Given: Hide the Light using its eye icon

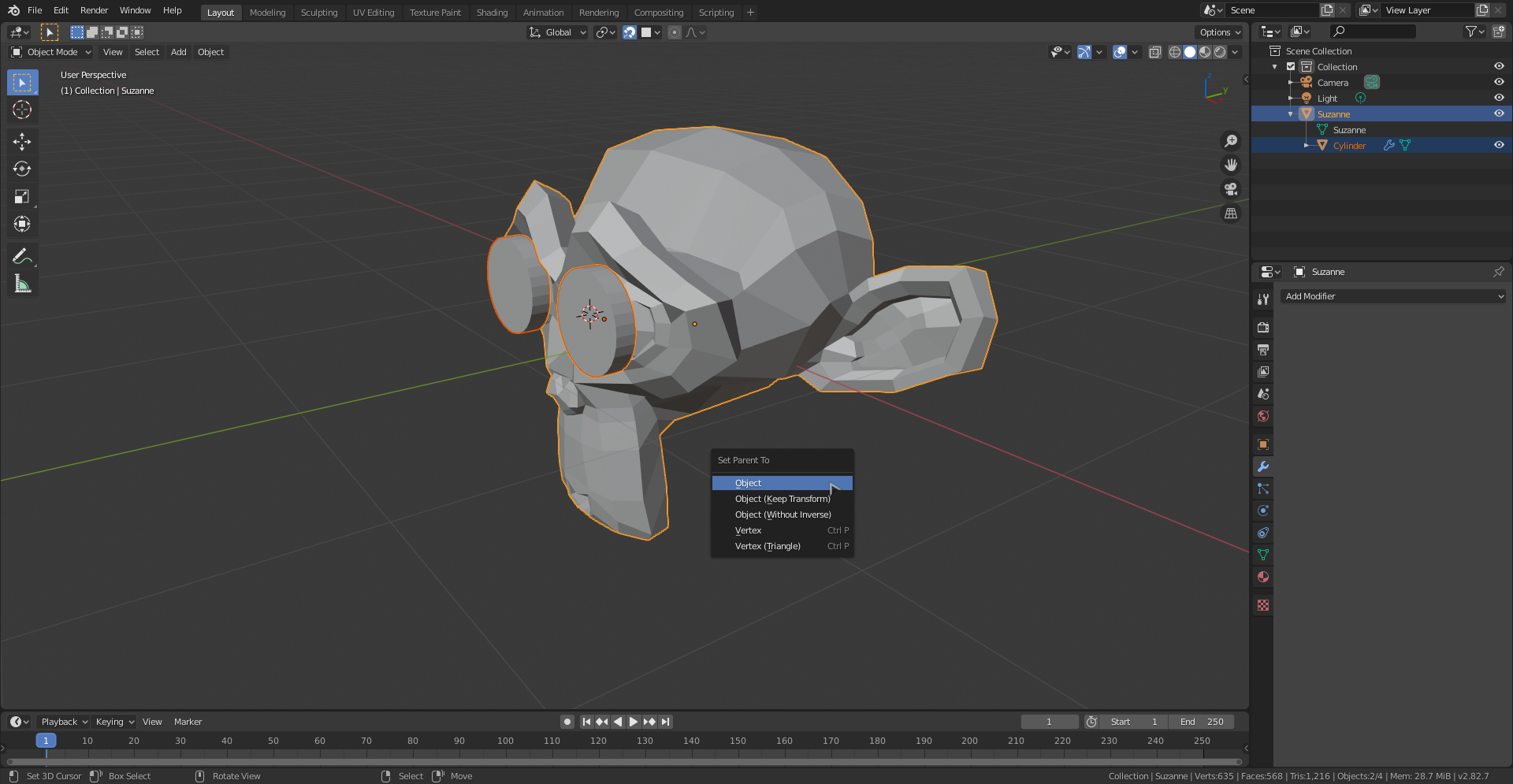Looking at the screenshot, I should click(x=1499, y=98).
